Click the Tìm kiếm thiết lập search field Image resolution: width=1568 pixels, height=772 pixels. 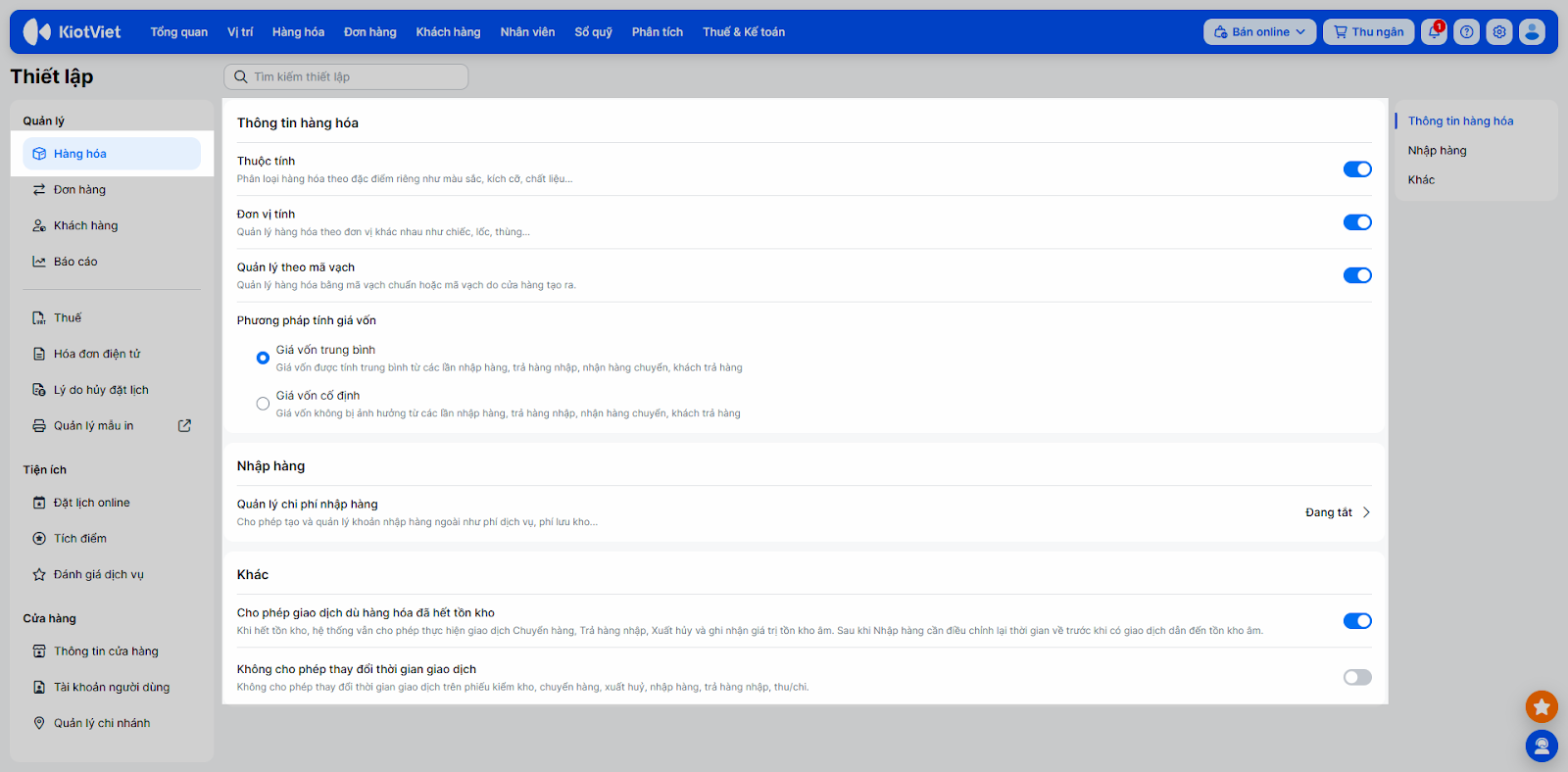point(346,76)
